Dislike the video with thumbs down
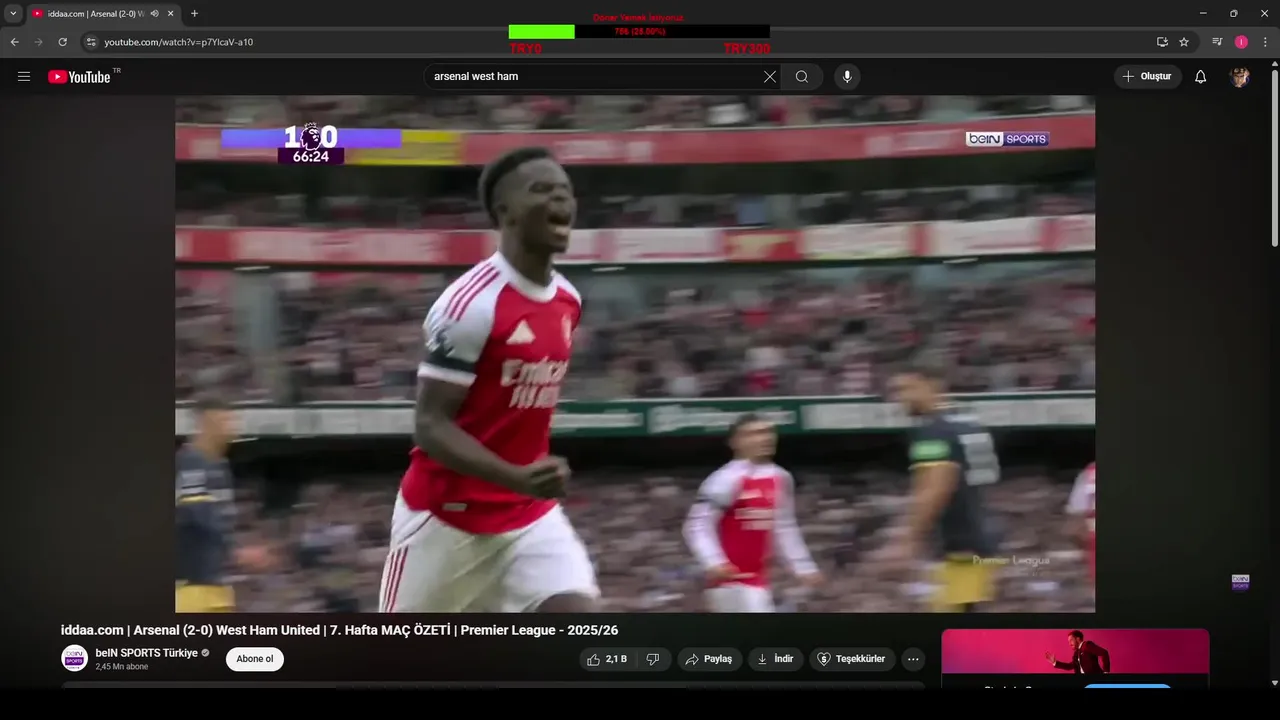Image resolution: width=1280 pixels, height=720 pixels. pyautogui.click(x=653, y=659)
